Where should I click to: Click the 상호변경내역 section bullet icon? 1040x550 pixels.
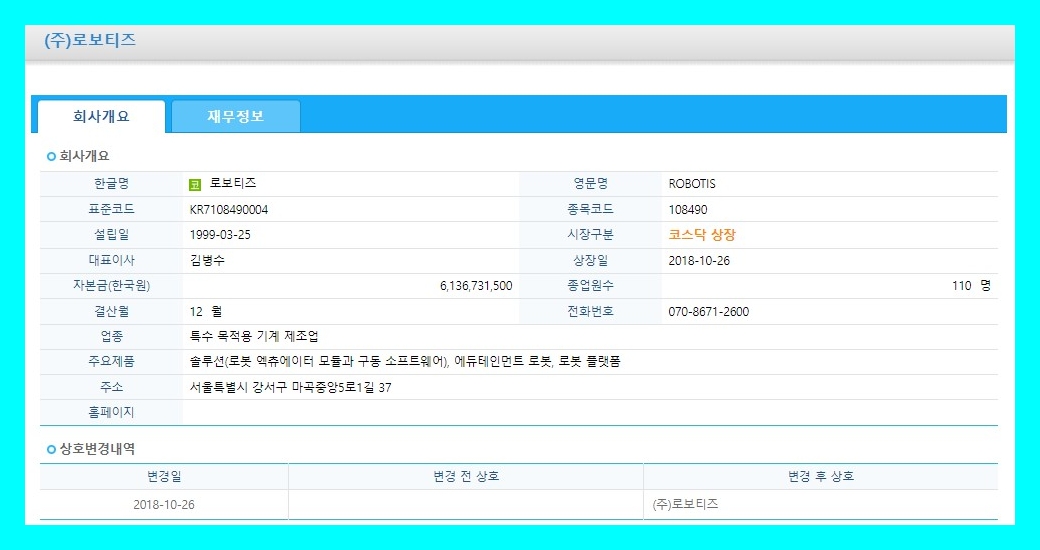[51, 450]
